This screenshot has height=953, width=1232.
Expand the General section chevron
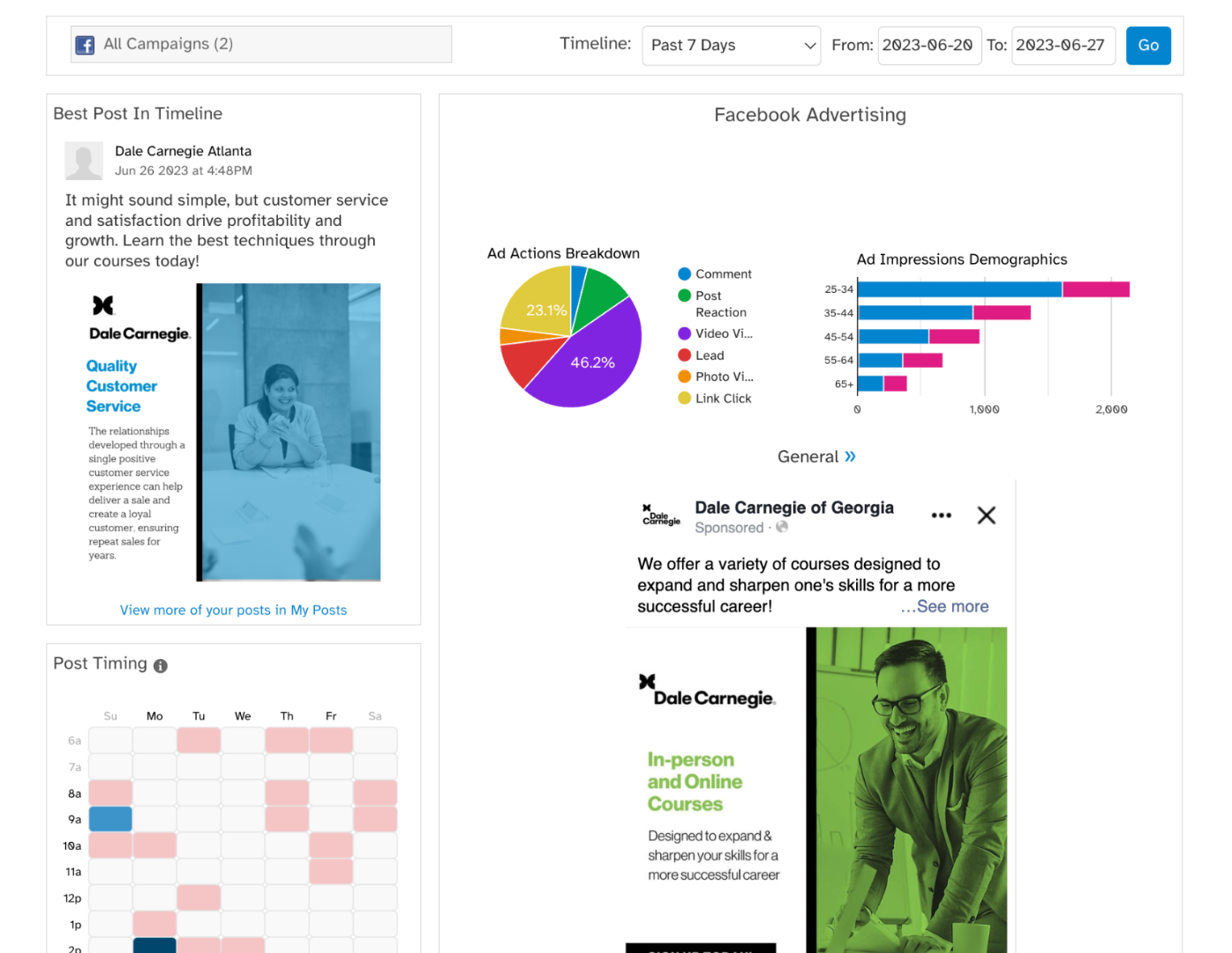tap(850, 456)
